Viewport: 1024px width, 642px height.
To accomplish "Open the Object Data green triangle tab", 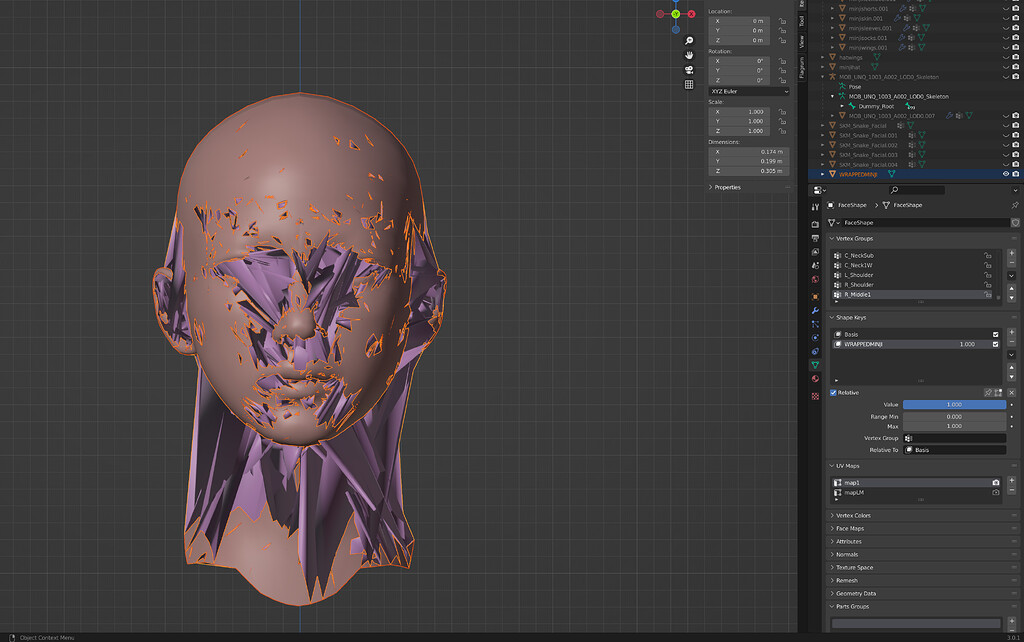I will 815,365.
